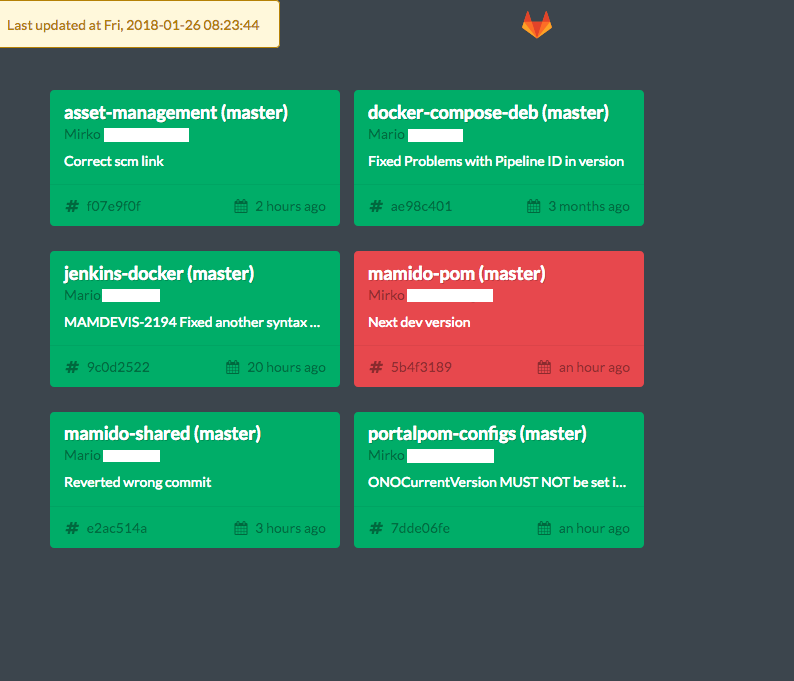Select message Fixed Problems with Pipeline ID
This screenshot has width=794, height=681.
pos(496,161)
